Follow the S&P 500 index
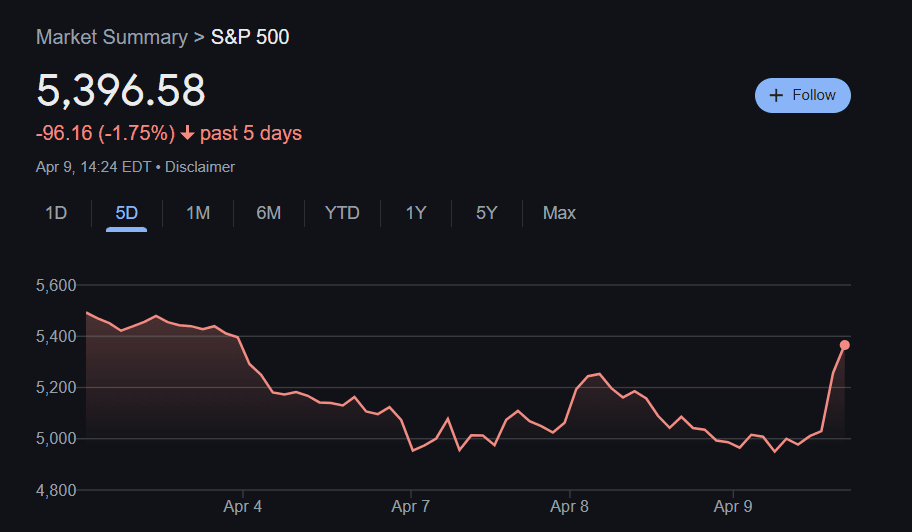Image resolution: width=912 pixels, height=532 pixels. tap(802, 95)
